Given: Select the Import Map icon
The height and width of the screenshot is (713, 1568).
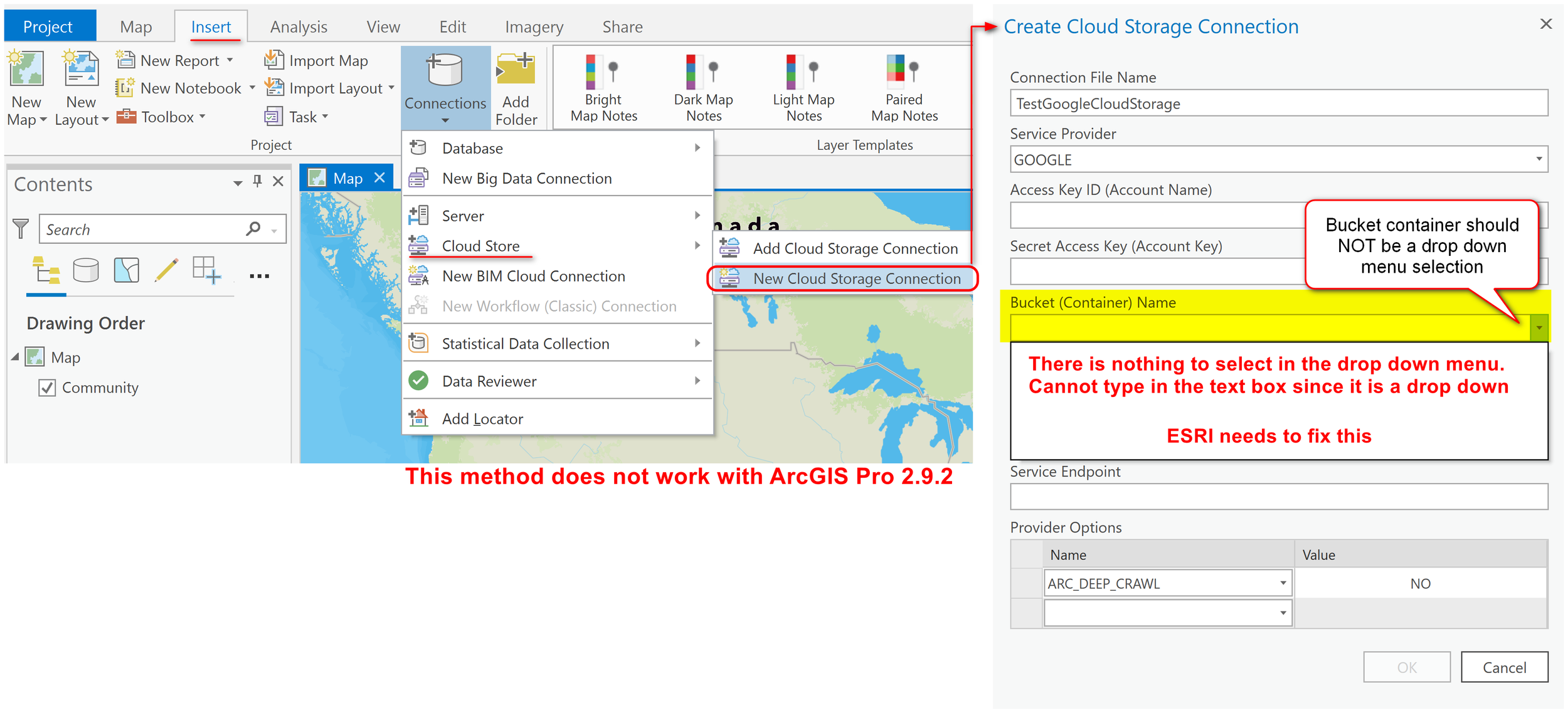Looking at the screenshot, I should (274, 60).
